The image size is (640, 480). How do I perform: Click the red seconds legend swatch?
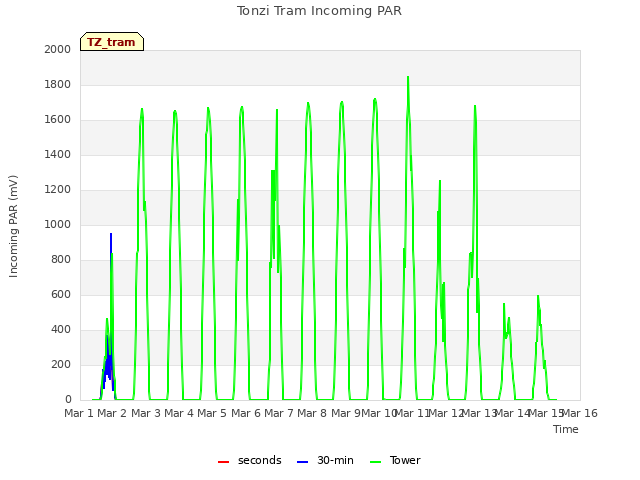tap(223, 462)
